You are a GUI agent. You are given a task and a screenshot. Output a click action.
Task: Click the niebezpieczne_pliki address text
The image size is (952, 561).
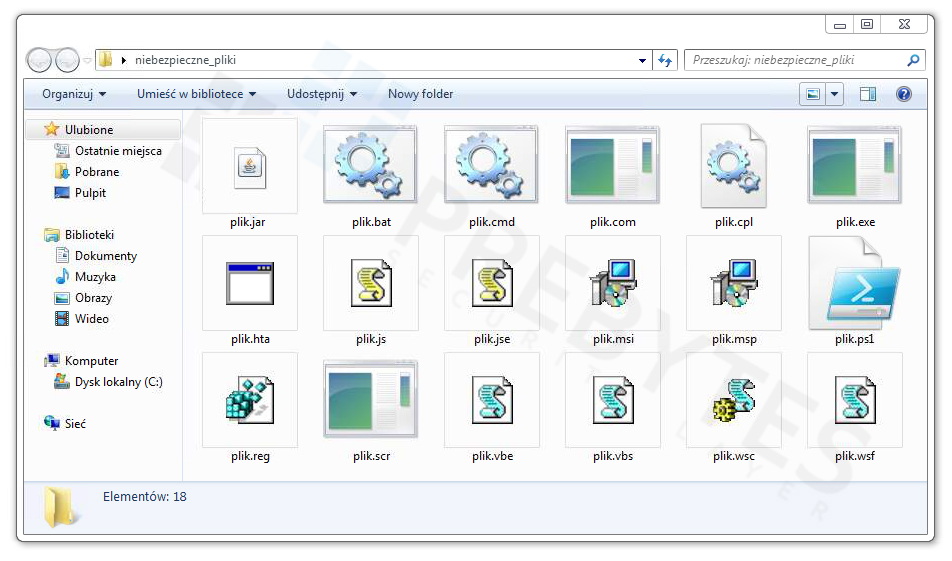185,60
